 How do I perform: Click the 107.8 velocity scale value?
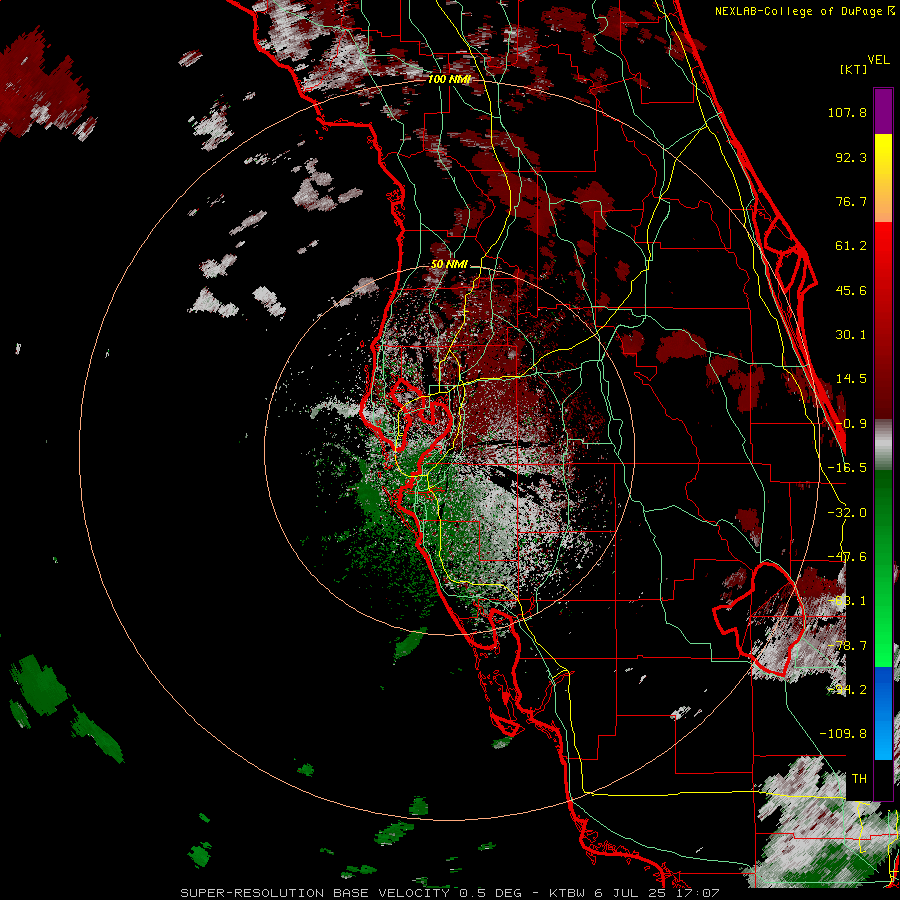[x=847, y=112]
